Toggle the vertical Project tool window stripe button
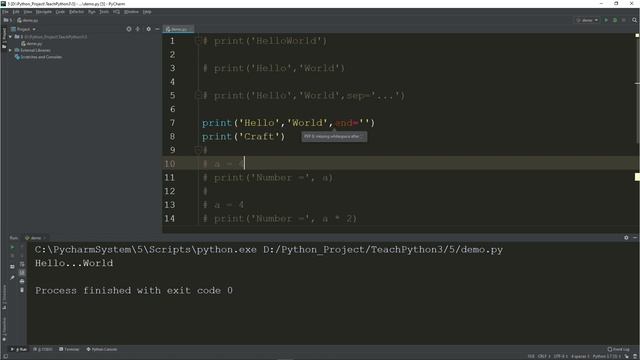 click(x=4, y=37)
